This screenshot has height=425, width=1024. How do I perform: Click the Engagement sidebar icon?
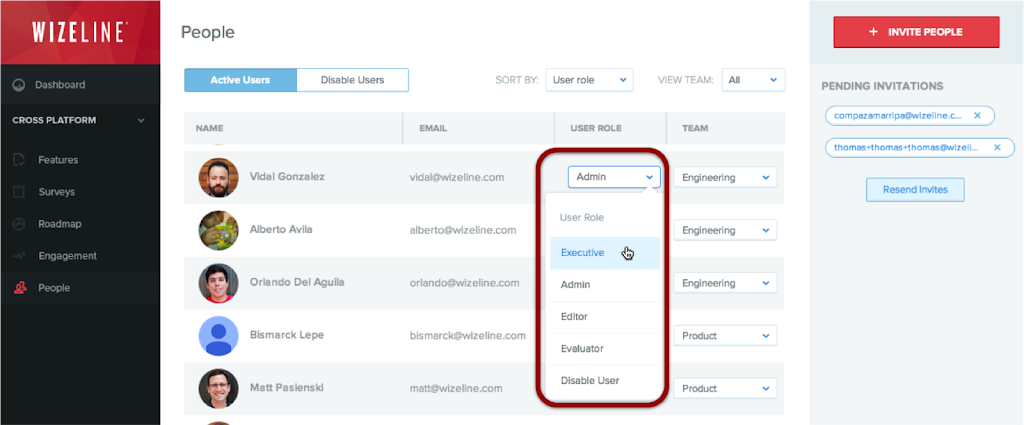point(19,256)
